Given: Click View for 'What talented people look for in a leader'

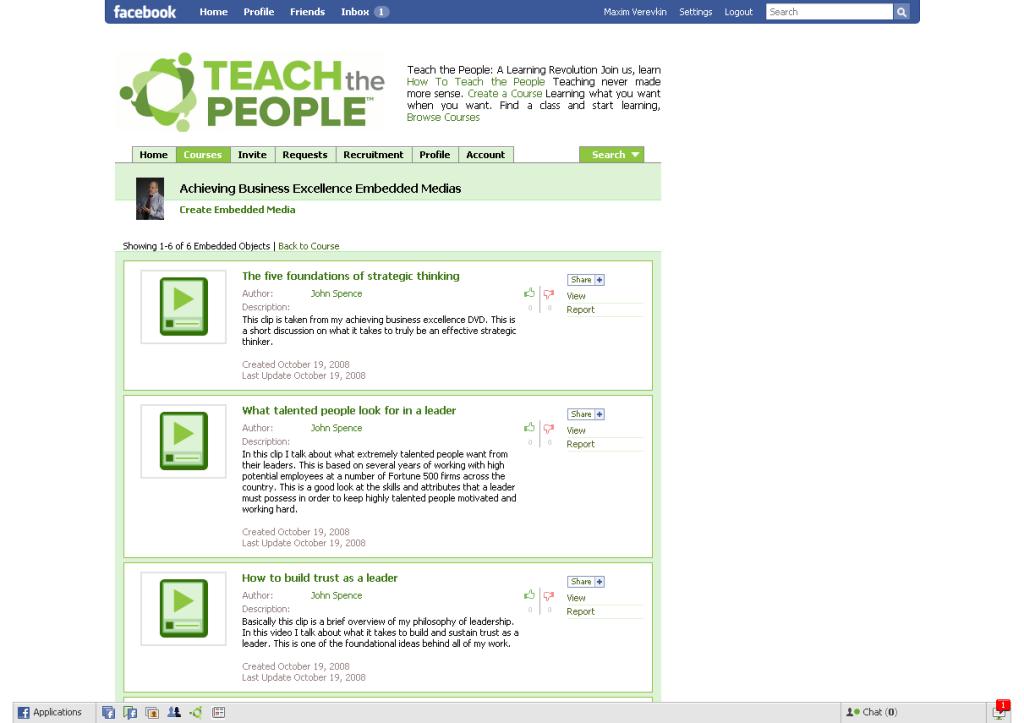Looking at the screenshot, I should pyautogui.click(x=576, y=430).
